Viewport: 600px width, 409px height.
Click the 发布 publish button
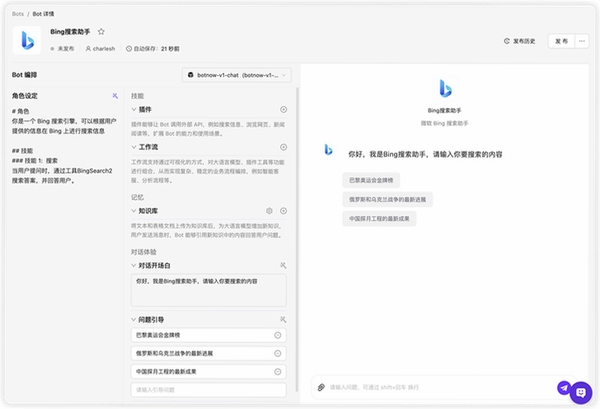tap(561, 41)
